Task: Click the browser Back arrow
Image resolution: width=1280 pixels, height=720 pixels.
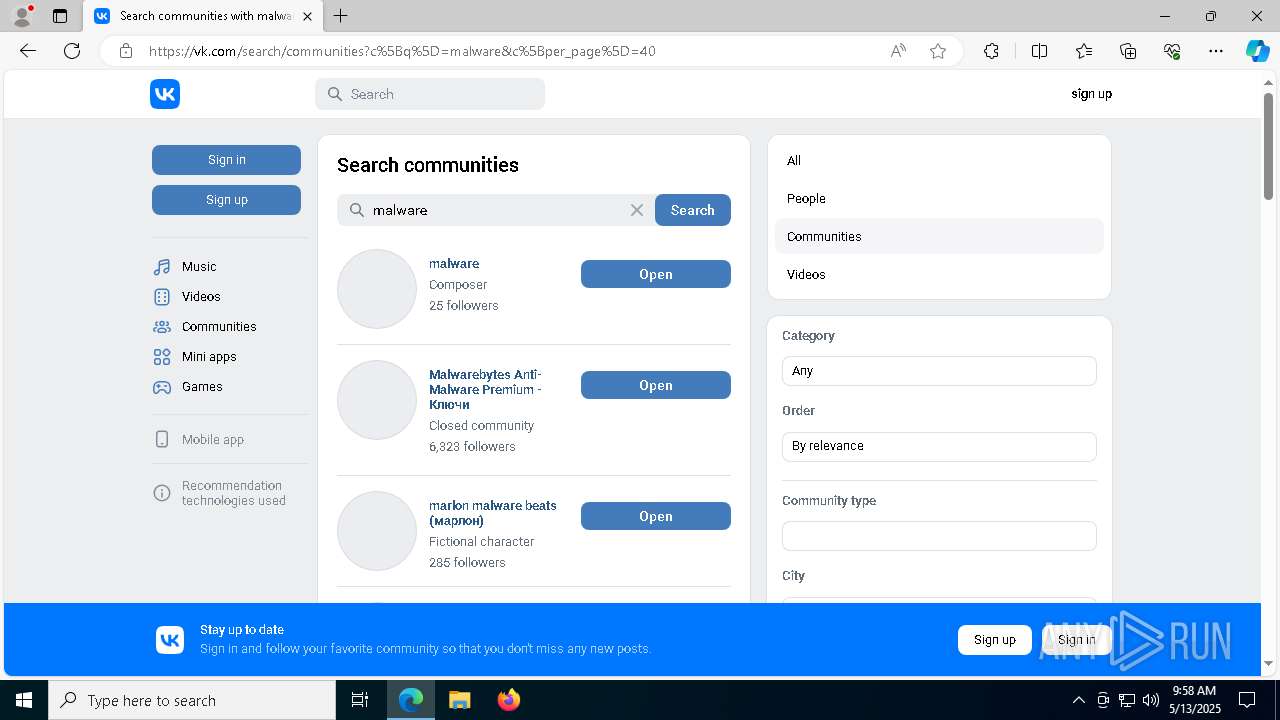Action: coord(28,51)
